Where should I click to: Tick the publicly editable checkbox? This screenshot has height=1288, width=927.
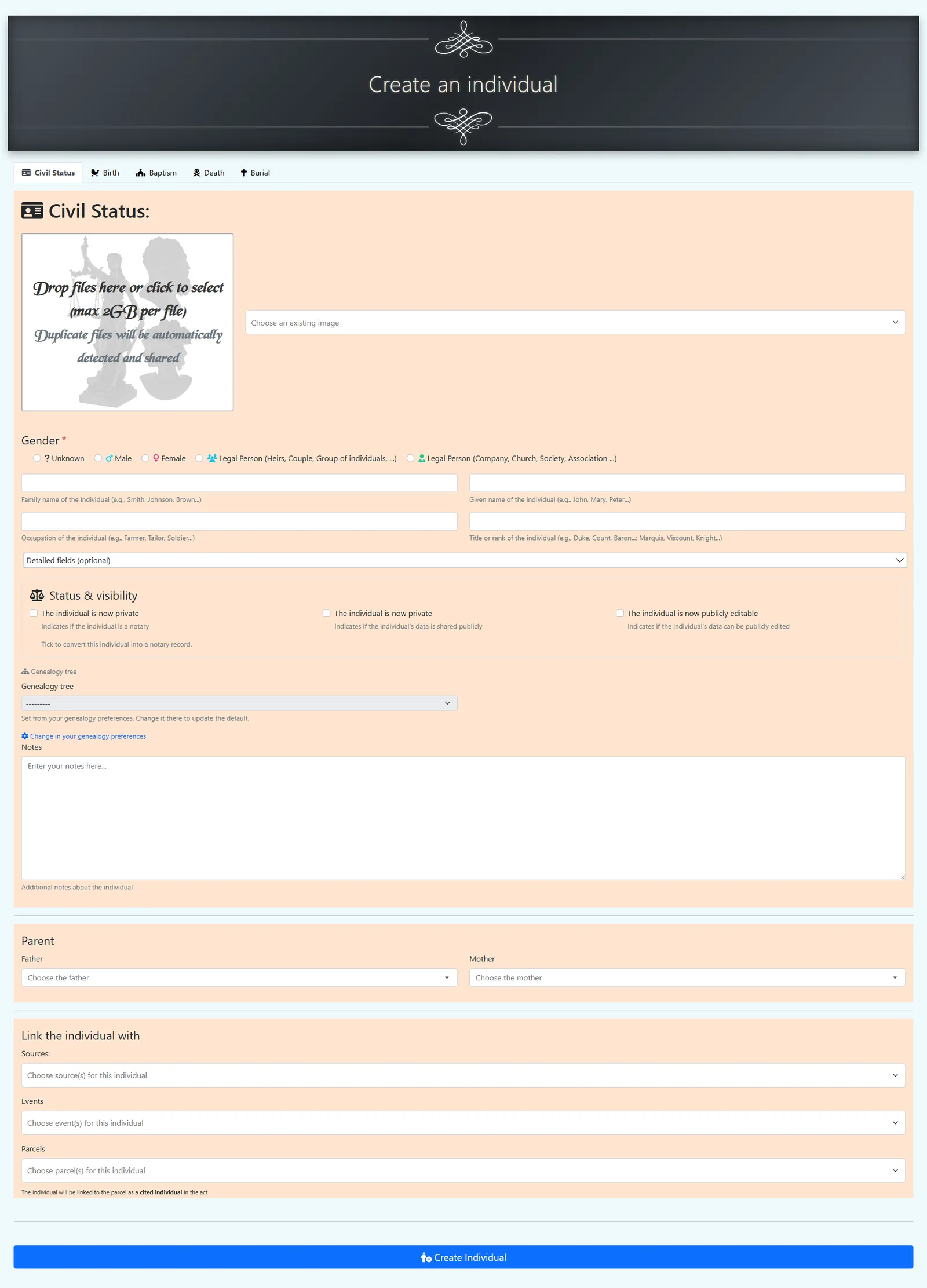(x=620, y=613)
